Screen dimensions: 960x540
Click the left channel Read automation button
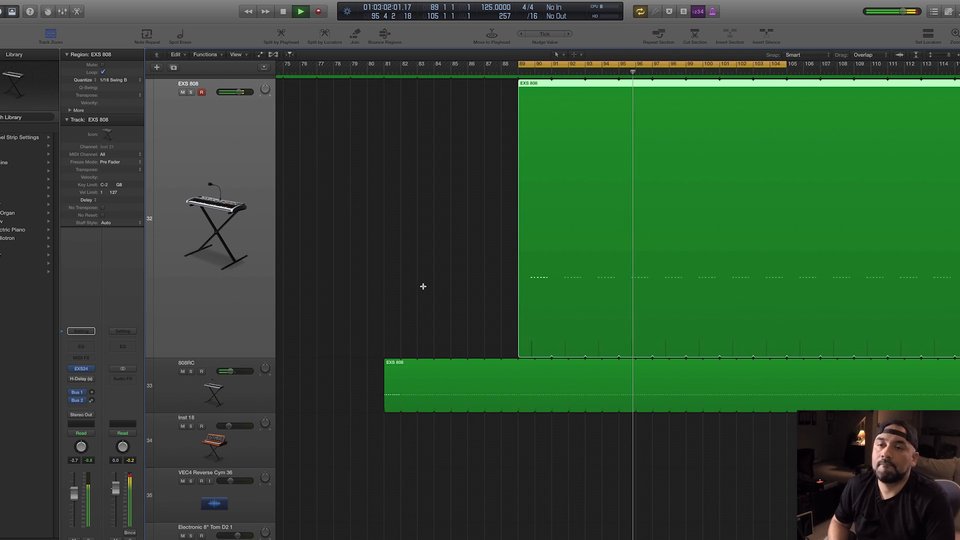tap(81, 433)
